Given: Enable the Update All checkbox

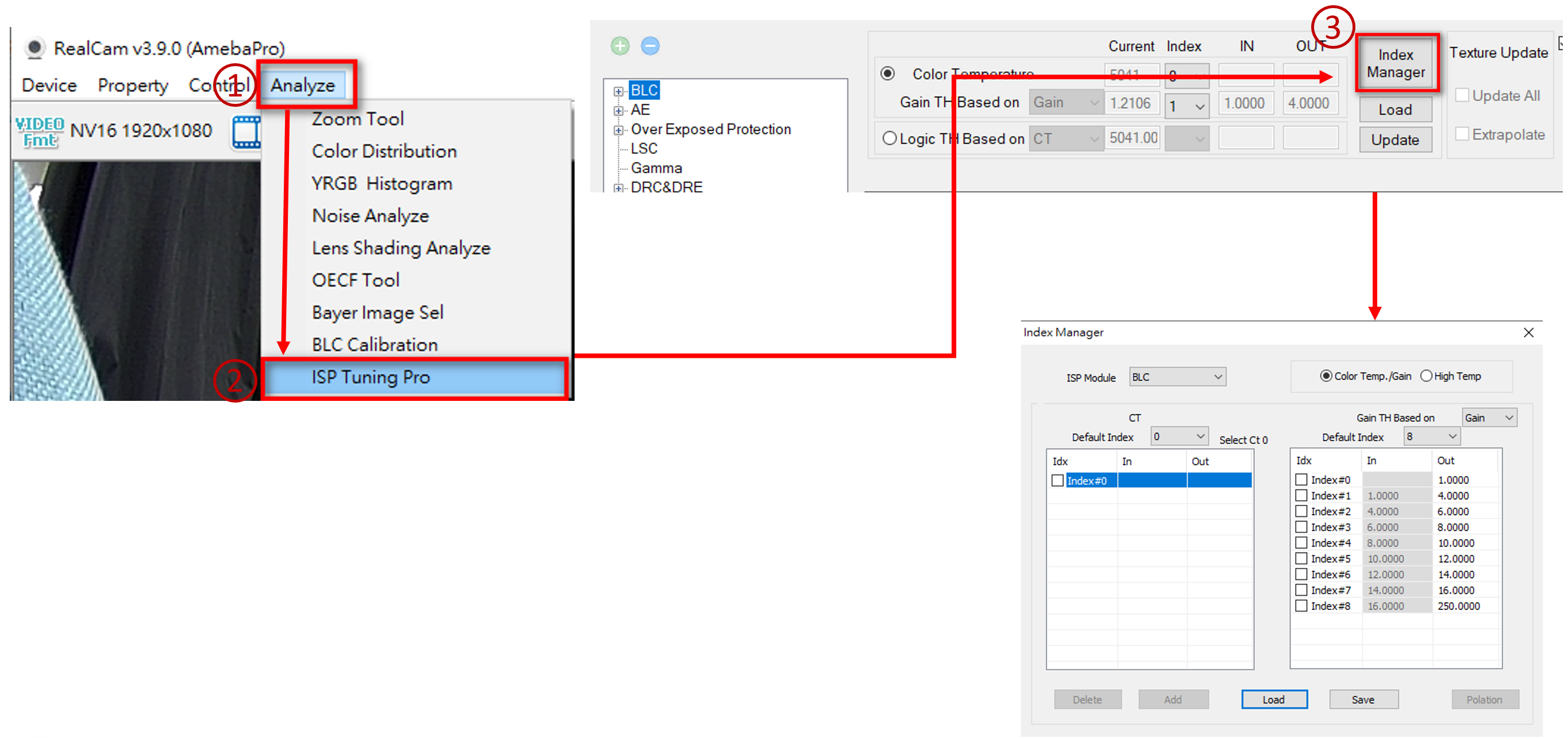Looking at the screenshot, I should pyautogui.click(x=1462, y=95).
